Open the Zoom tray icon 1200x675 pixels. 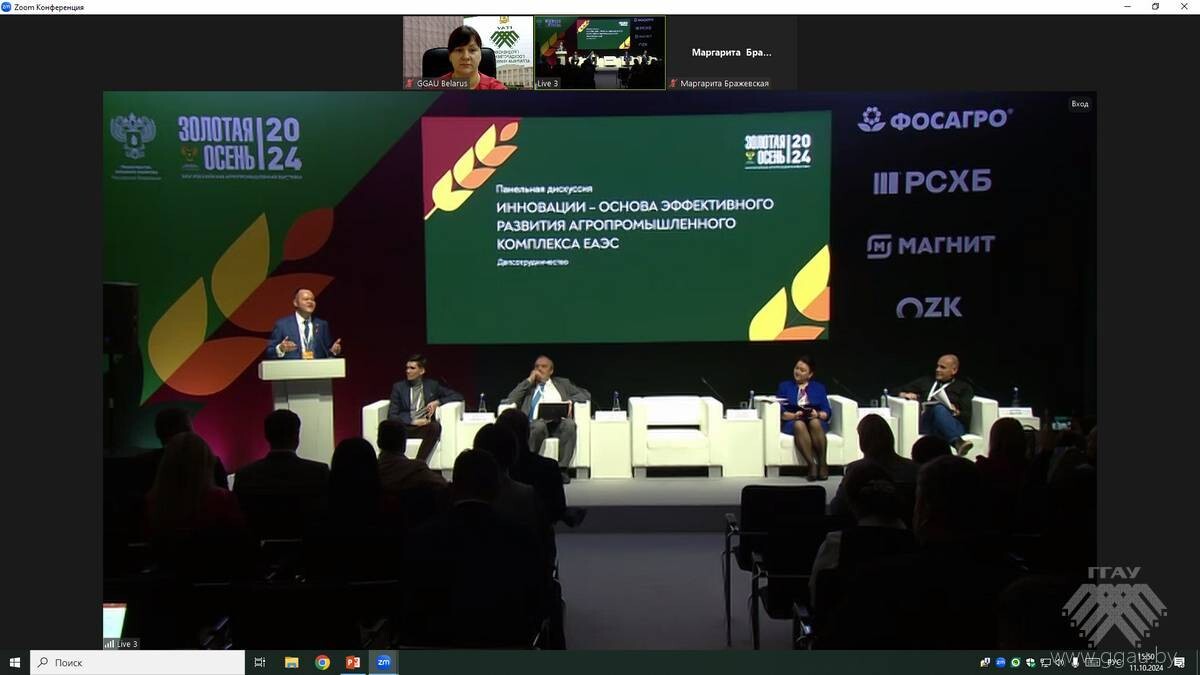pyautogui.click(x=1001, y=662)
